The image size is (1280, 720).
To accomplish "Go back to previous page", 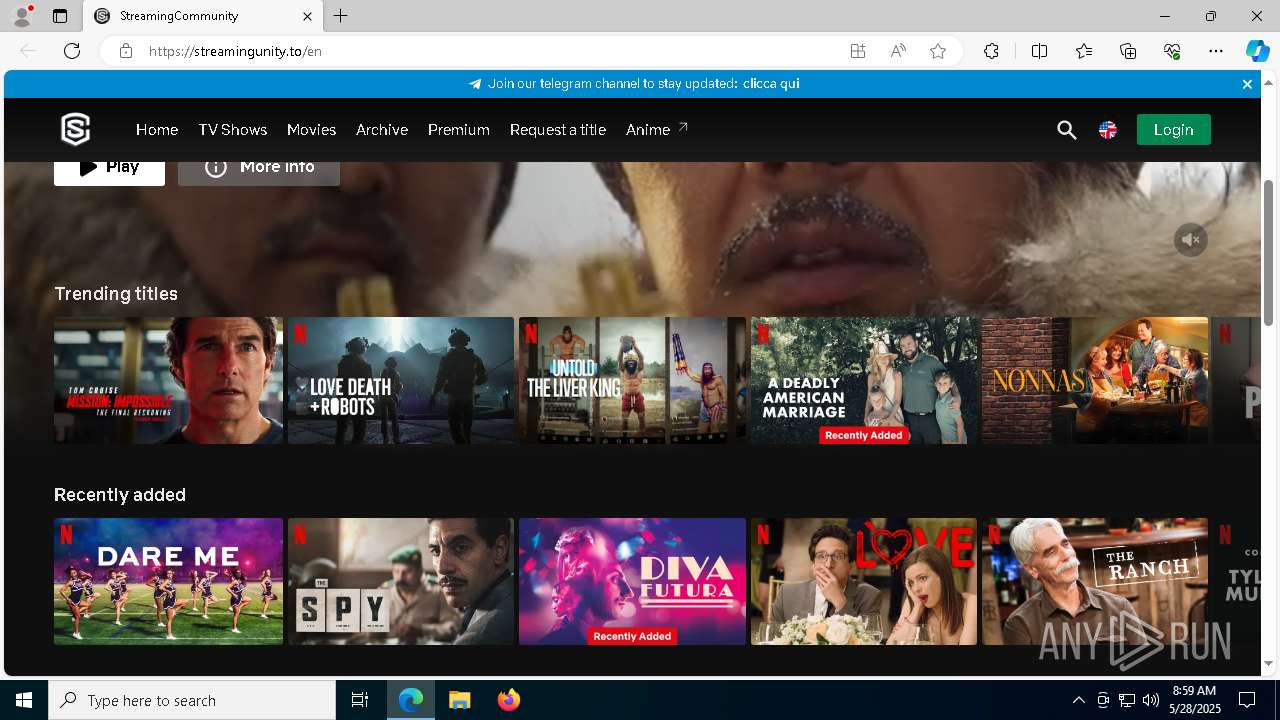I will [28, 51].
